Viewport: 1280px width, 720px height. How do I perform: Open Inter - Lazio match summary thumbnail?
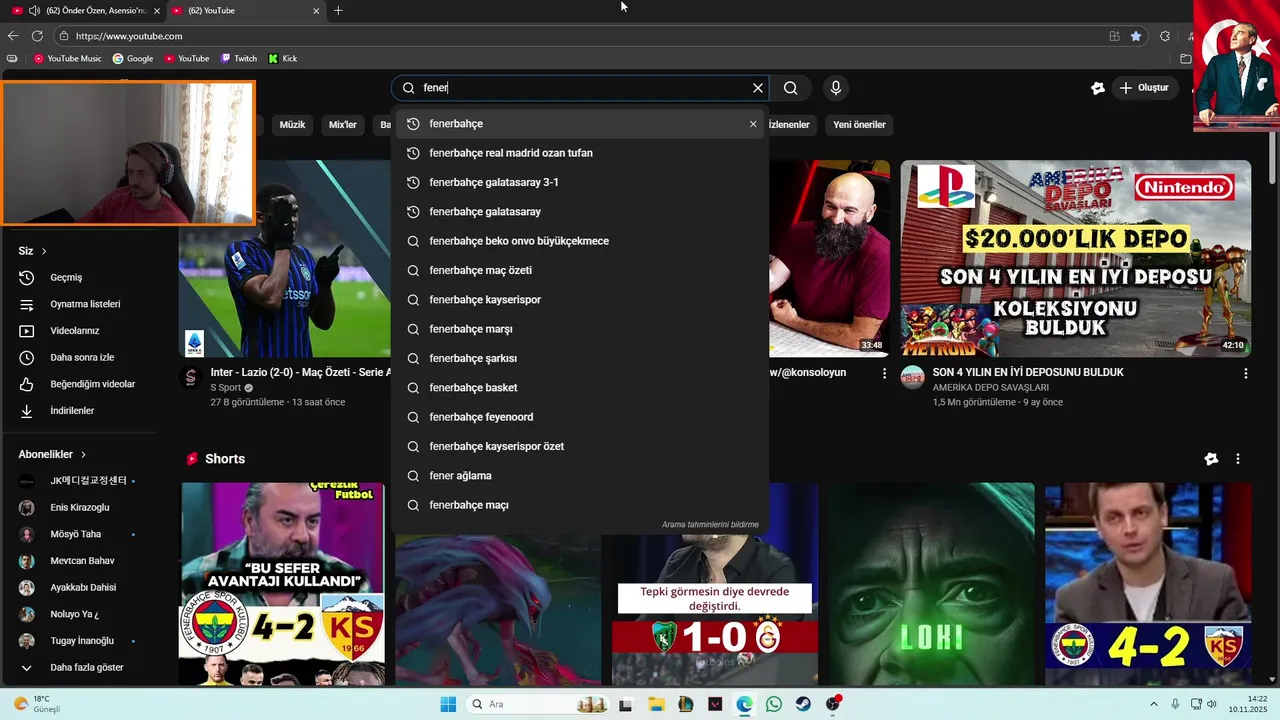(285, 258)
